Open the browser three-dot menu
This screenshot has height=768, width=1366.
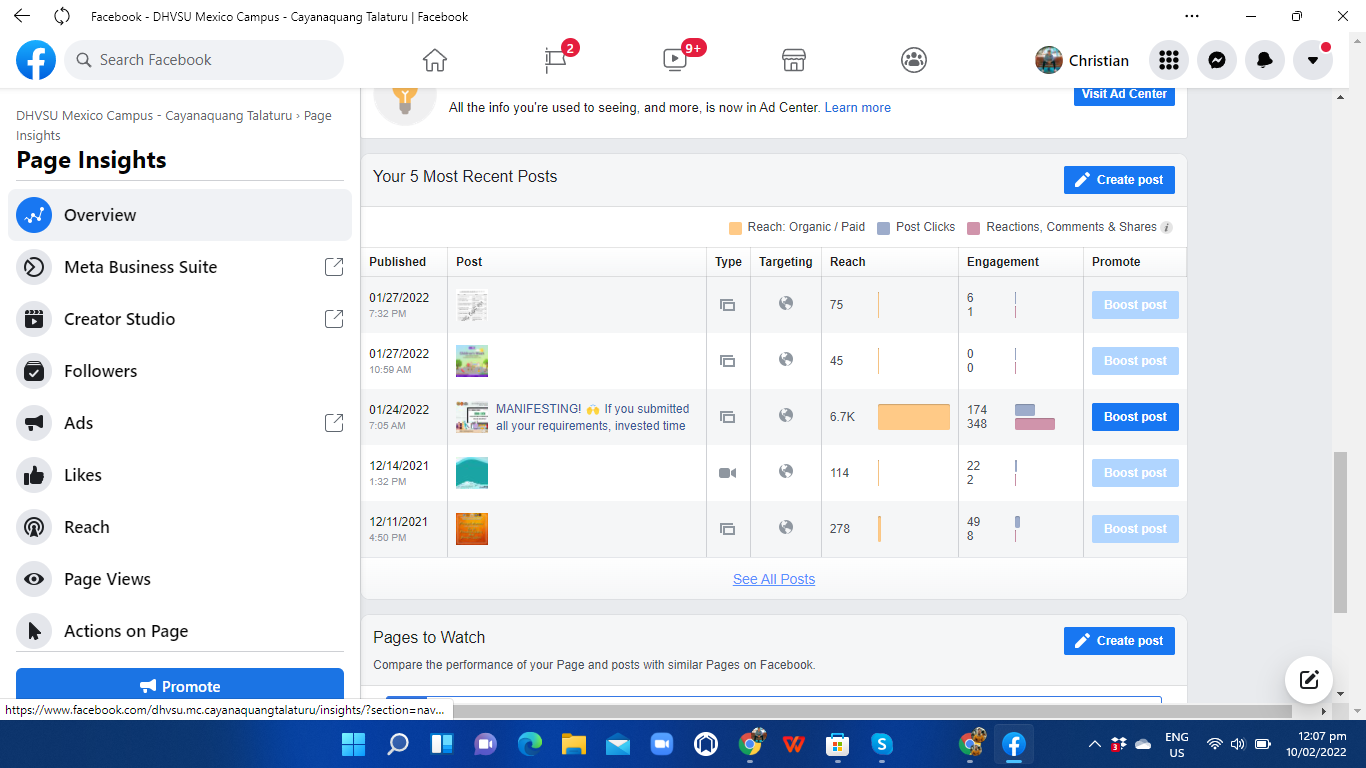pos(1191,16)
